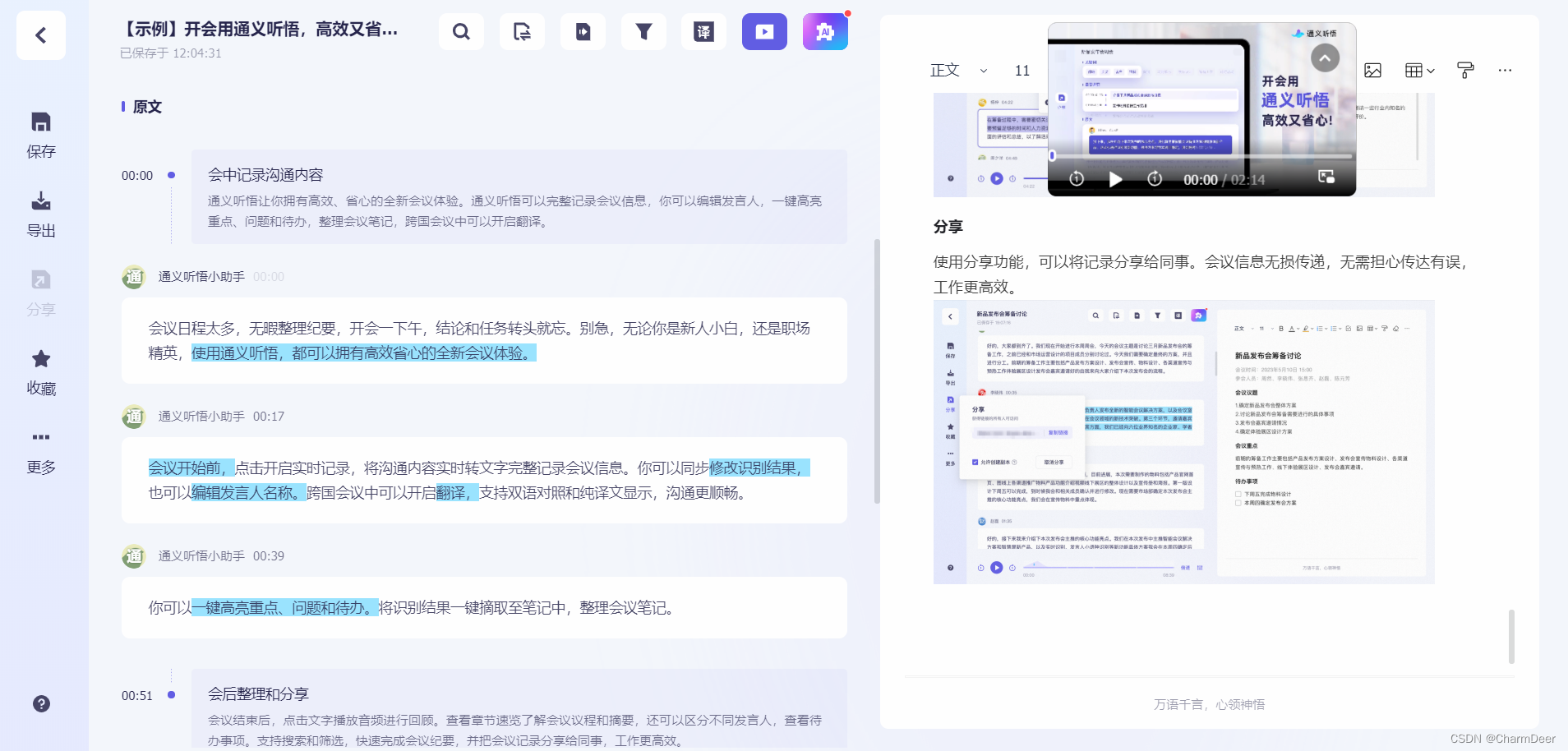1568x751 pixels.
Task: Click the document play icon in top toolbar
Action: point(583,32)
